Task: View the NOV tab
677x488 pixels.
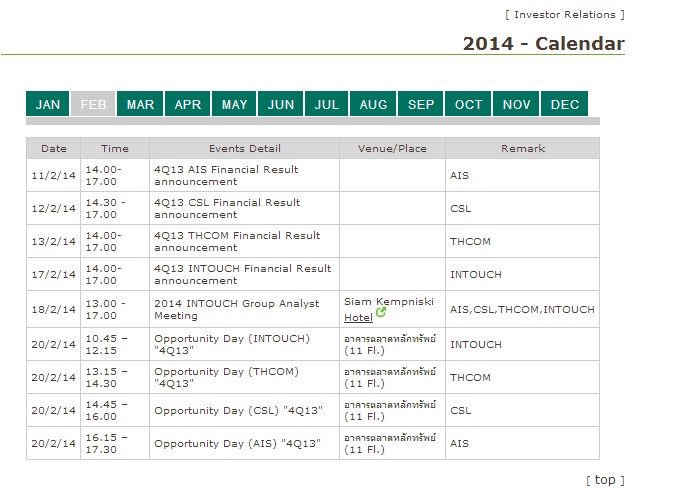Action: (516, 104)
